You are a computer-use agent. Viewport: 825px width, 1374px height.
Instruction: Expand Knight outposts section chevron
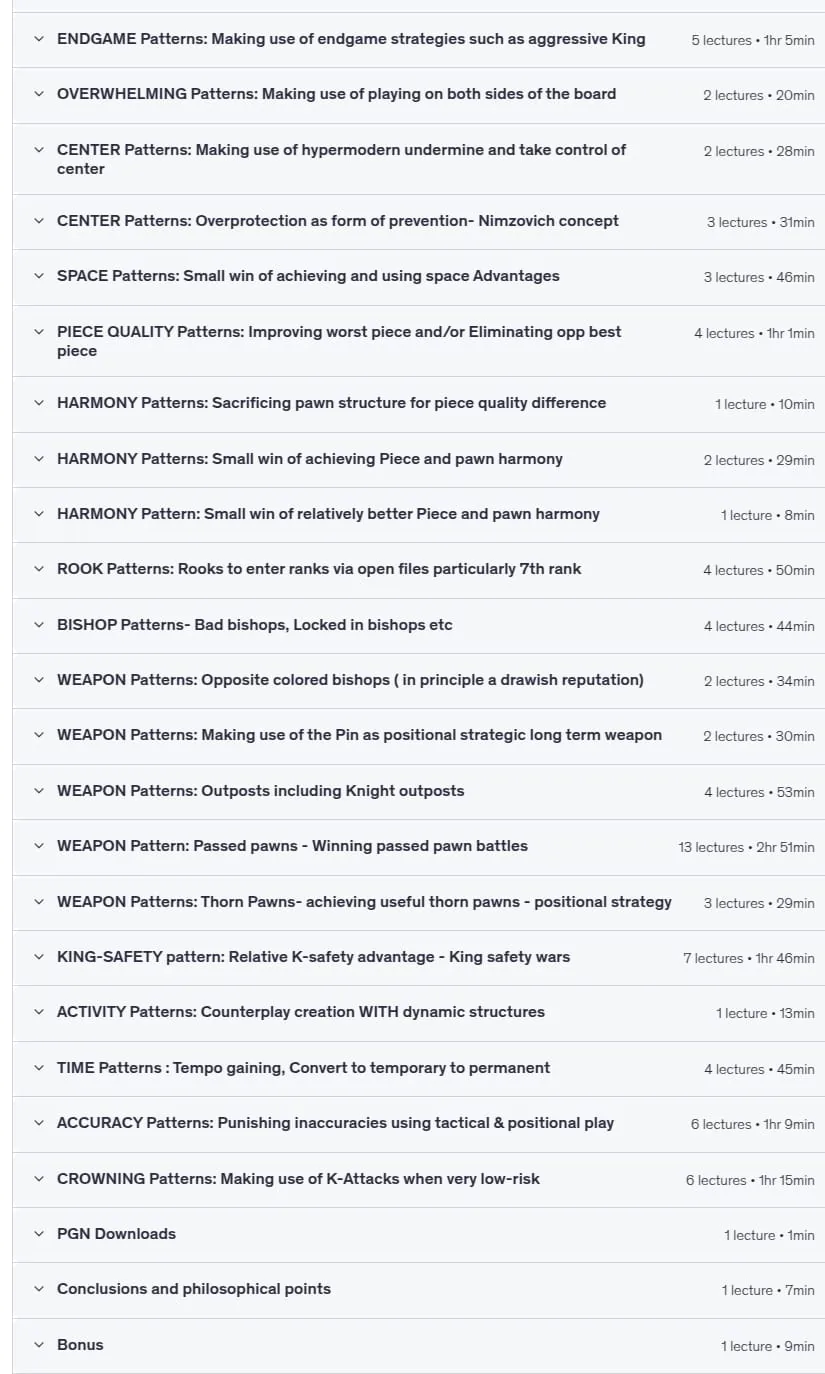point(39,791)
